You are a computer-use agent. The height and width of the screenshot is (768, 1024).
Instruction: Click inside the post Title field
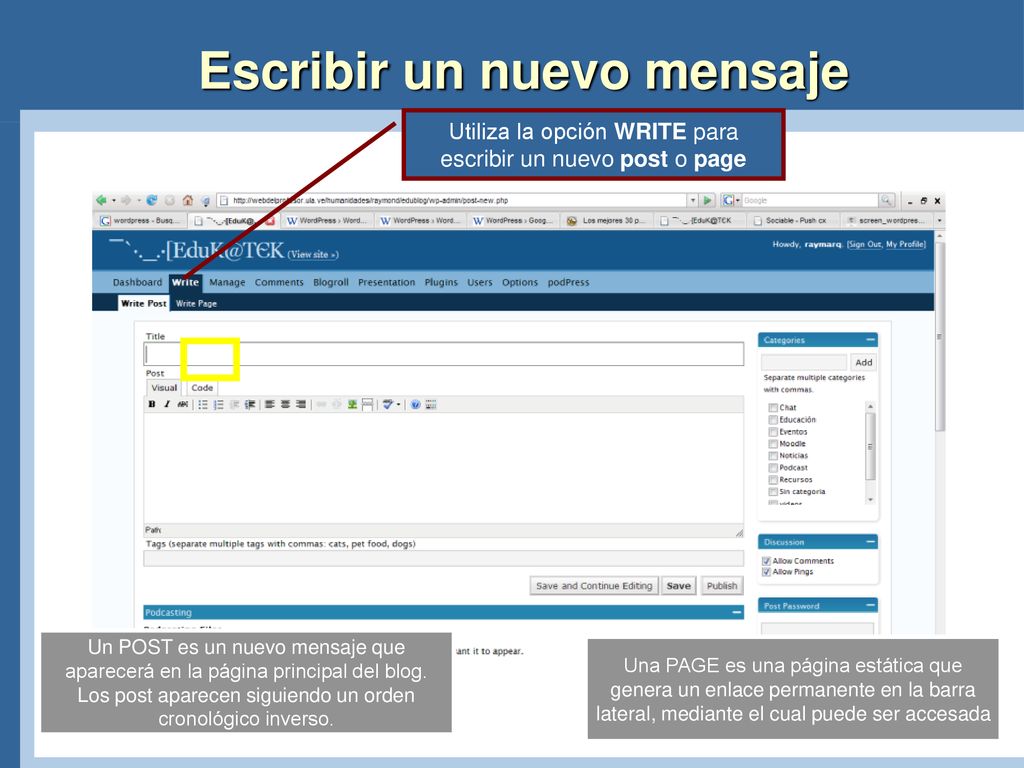tap(443, 354)
